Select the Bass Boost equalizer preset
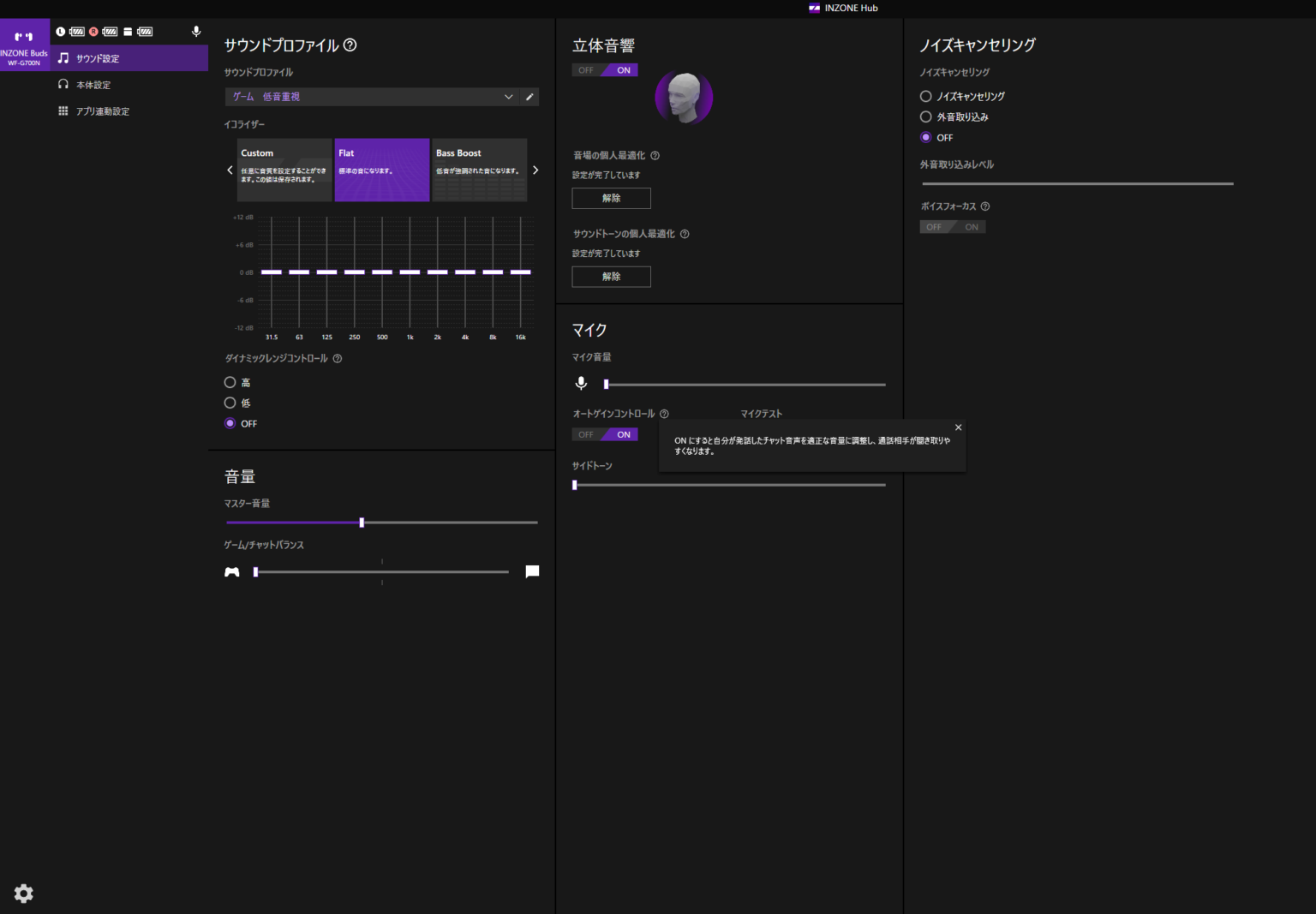 pyautogui.click(x=479, y=170)
